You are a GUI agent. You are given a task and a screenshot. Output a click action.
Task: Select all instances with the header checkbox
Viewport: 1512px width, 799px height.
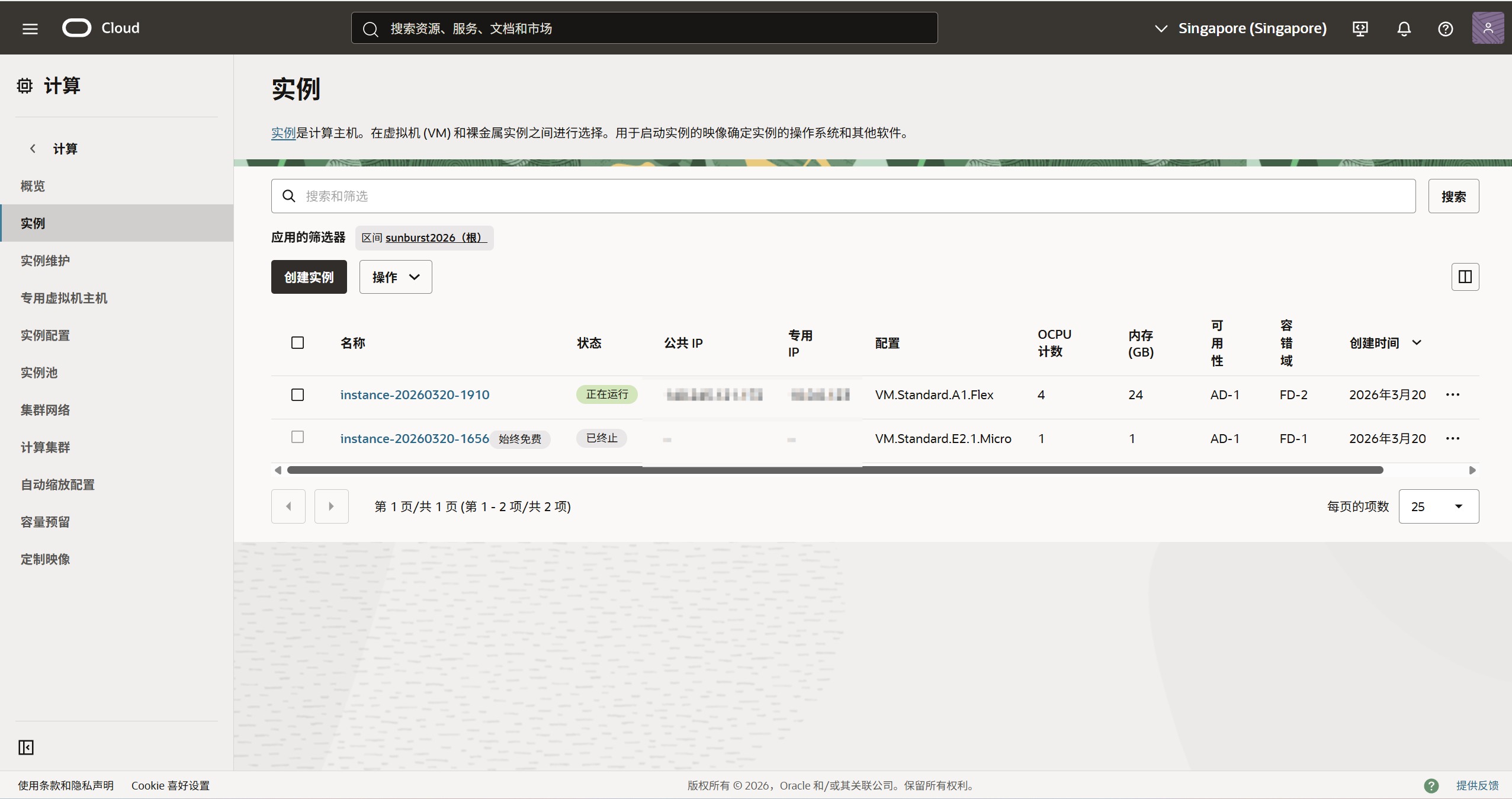(297, 343)
